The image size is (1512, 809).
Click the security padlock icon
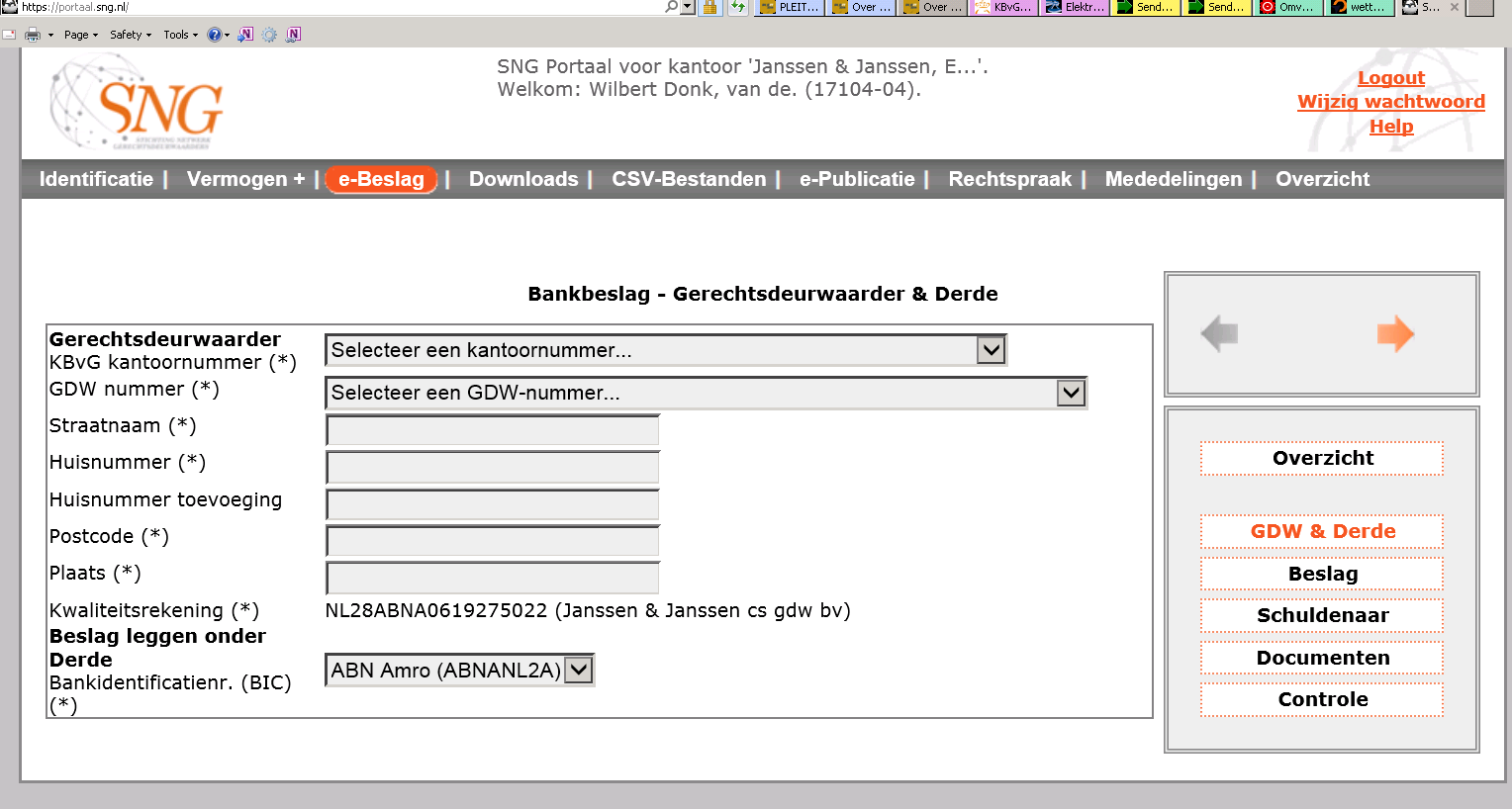(709, 7)
